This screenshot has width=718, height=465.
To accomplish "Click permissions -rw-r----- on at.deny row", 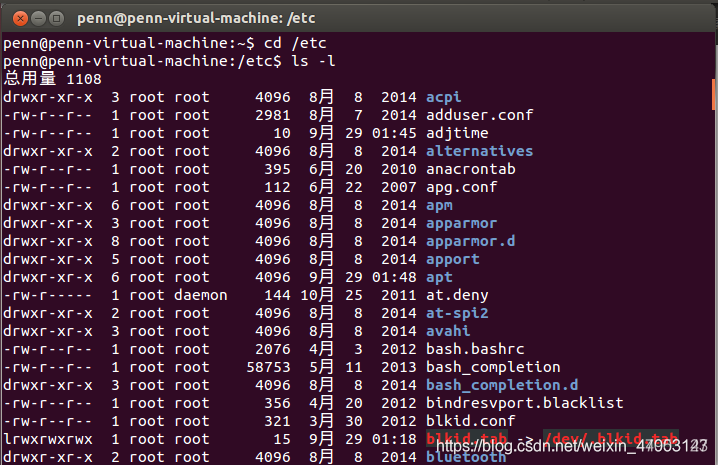I will click(x=48, y=295).
